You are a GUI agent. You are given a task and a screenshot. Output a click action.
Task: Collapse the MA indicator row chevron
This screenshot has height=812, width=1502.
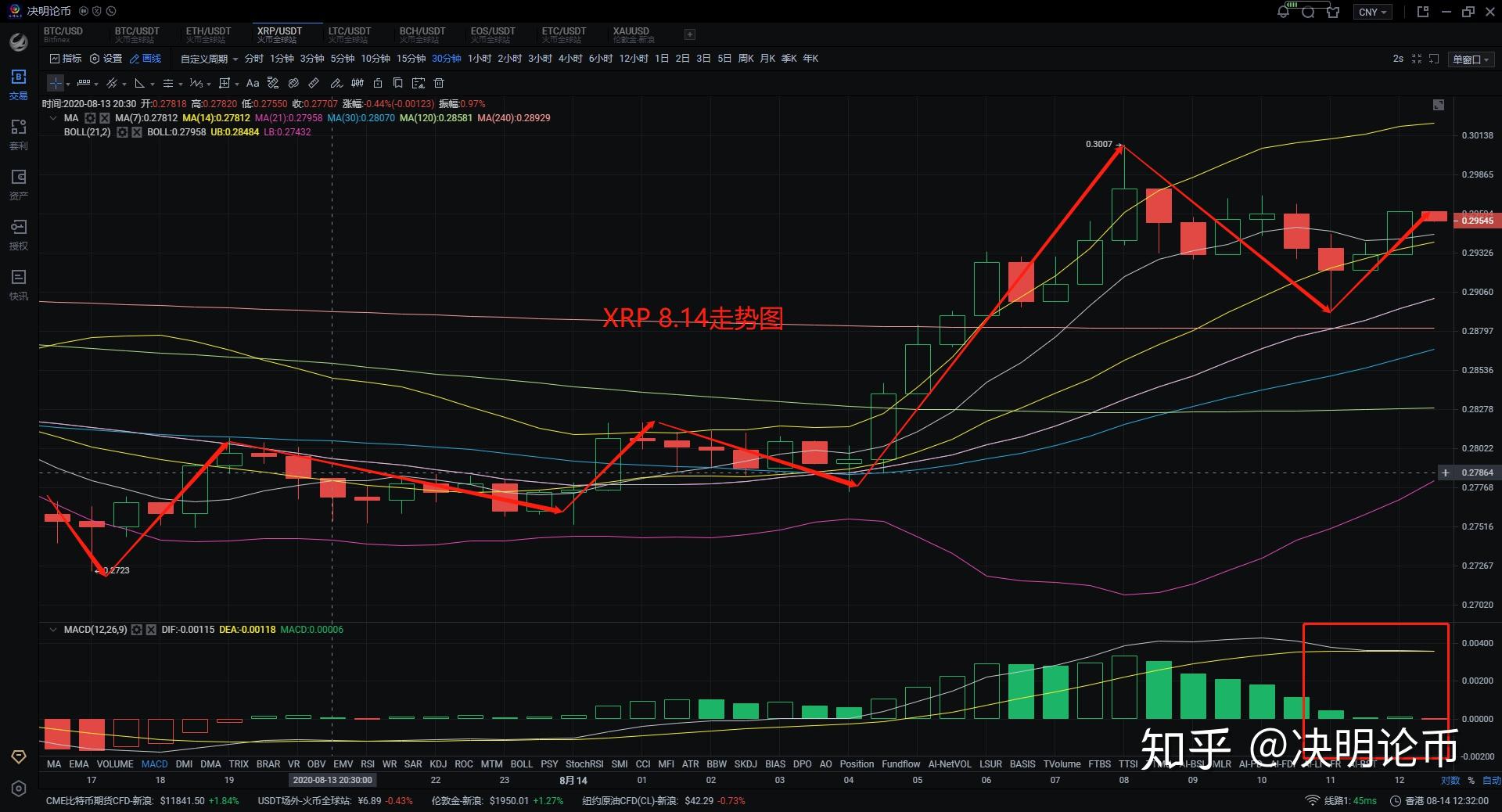[x=52, y=117]
